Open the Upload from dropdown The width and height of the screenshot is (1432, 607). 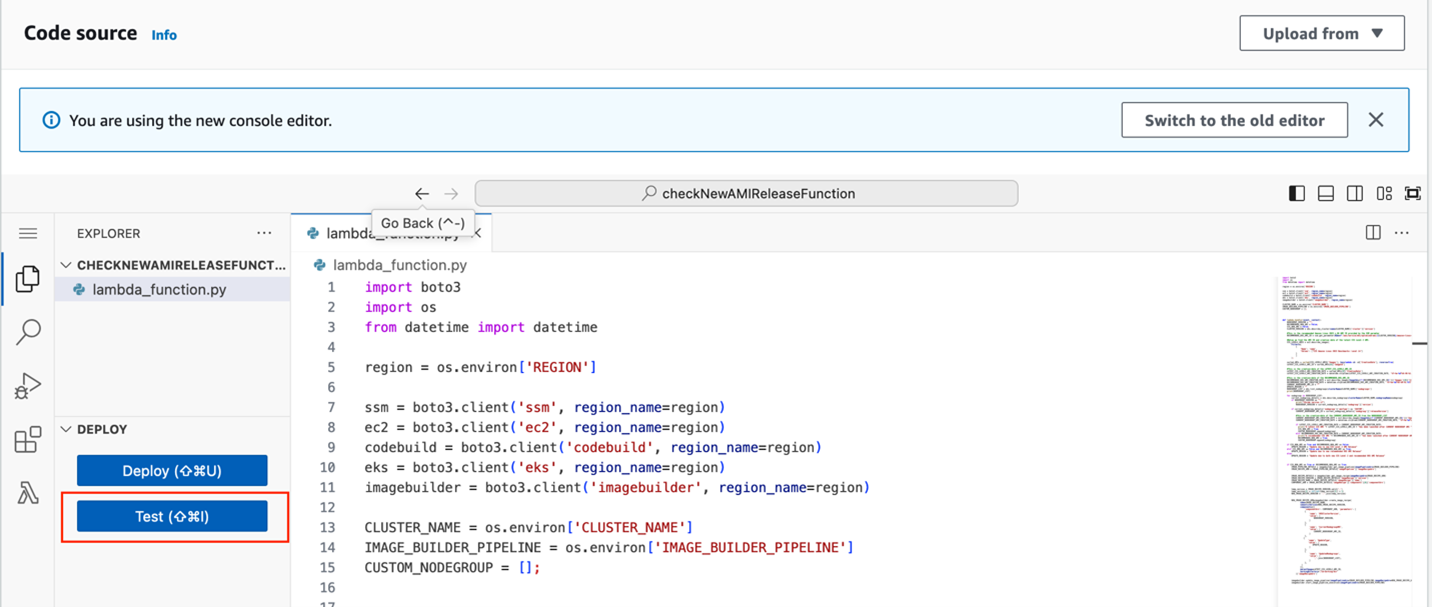[x=1321, y=32]
